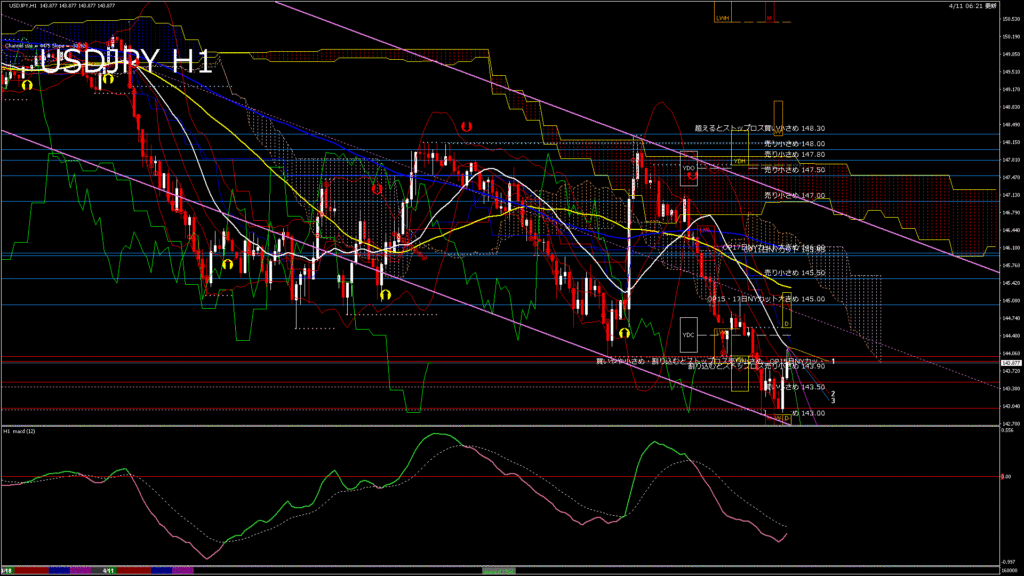Click the sell annotation at 147.00
Screen dimensions: 1024x576
pos(794,196)
